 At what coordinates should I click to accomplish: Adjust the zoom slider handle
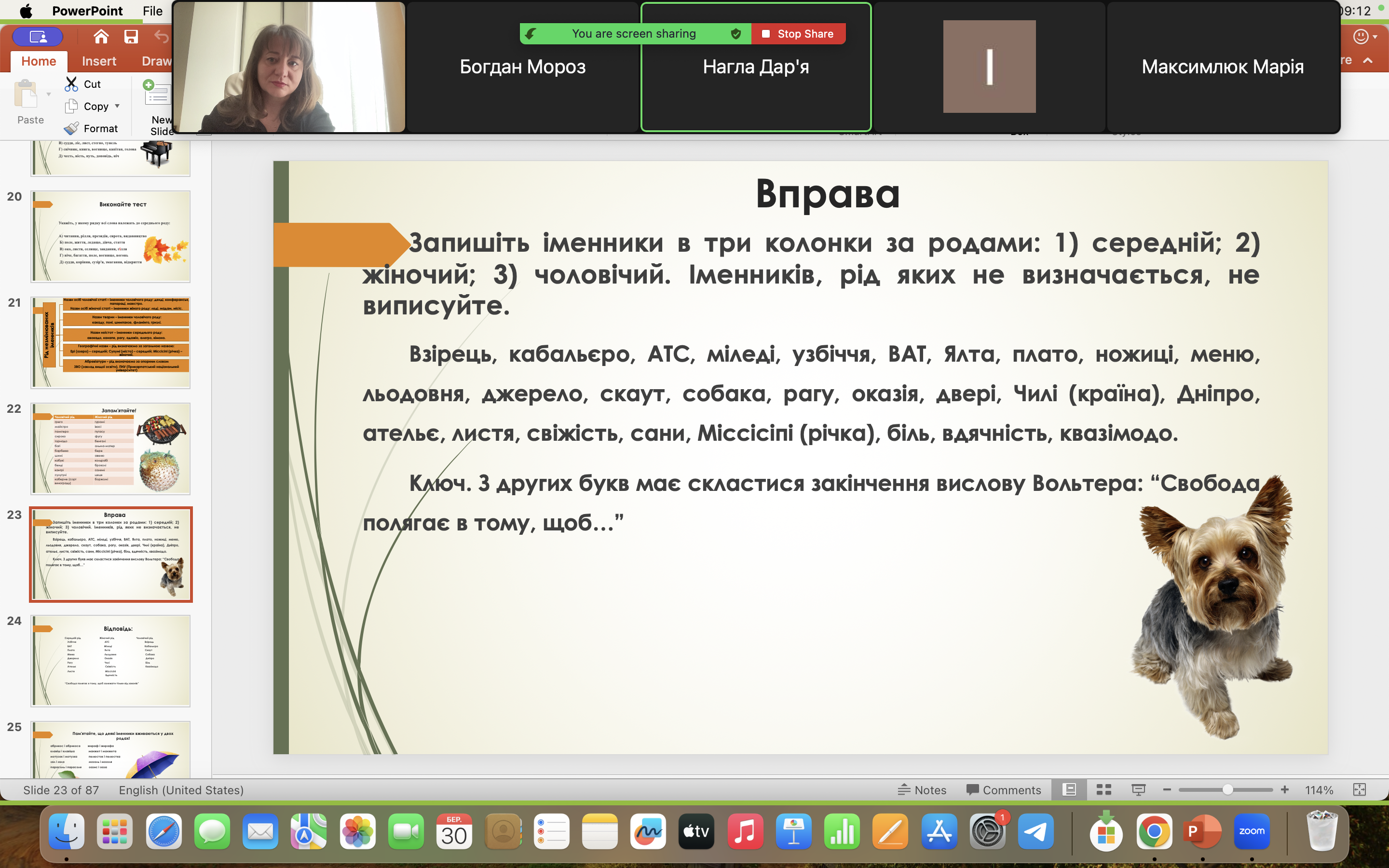1227,790
